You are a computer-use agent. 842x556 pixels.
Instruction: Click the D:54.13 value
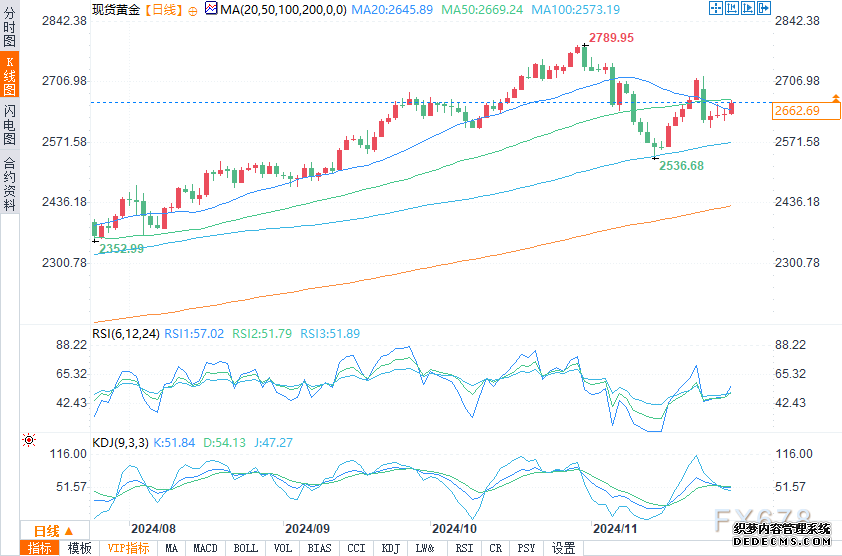[x=224, y=443]
